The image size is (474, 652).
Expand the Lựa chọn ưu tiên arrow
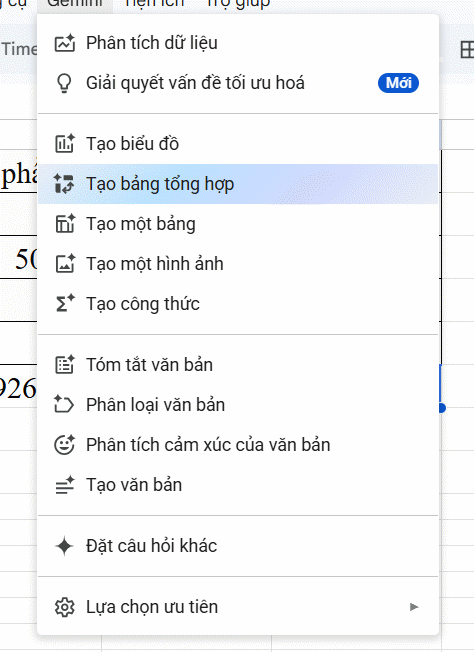[414, 607]
